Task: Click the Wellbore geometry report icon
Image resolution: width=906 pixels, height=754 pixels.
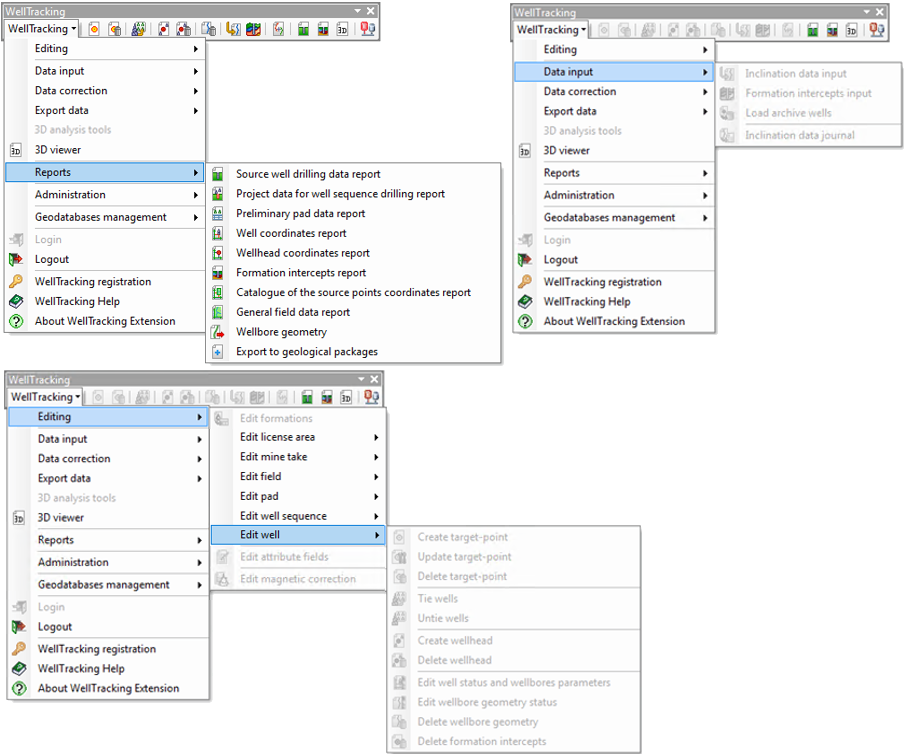Action: [217, 332]
